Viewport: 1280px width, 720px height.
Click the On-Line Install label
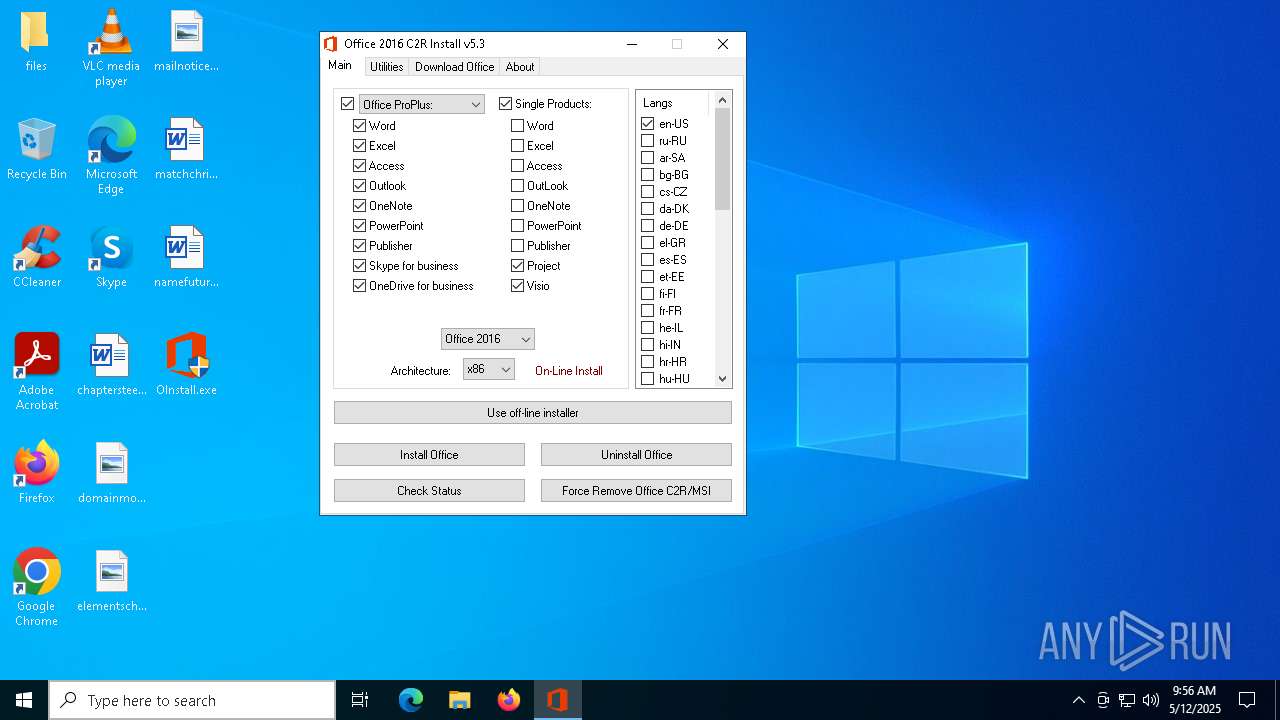pyautogui.click(x=569, y=371)
